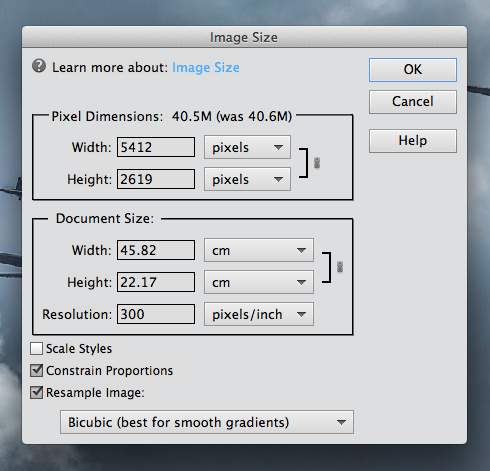490x471 pixels.
Task: Enable the Scale Styles checkbox
Action: pos(36,349)
